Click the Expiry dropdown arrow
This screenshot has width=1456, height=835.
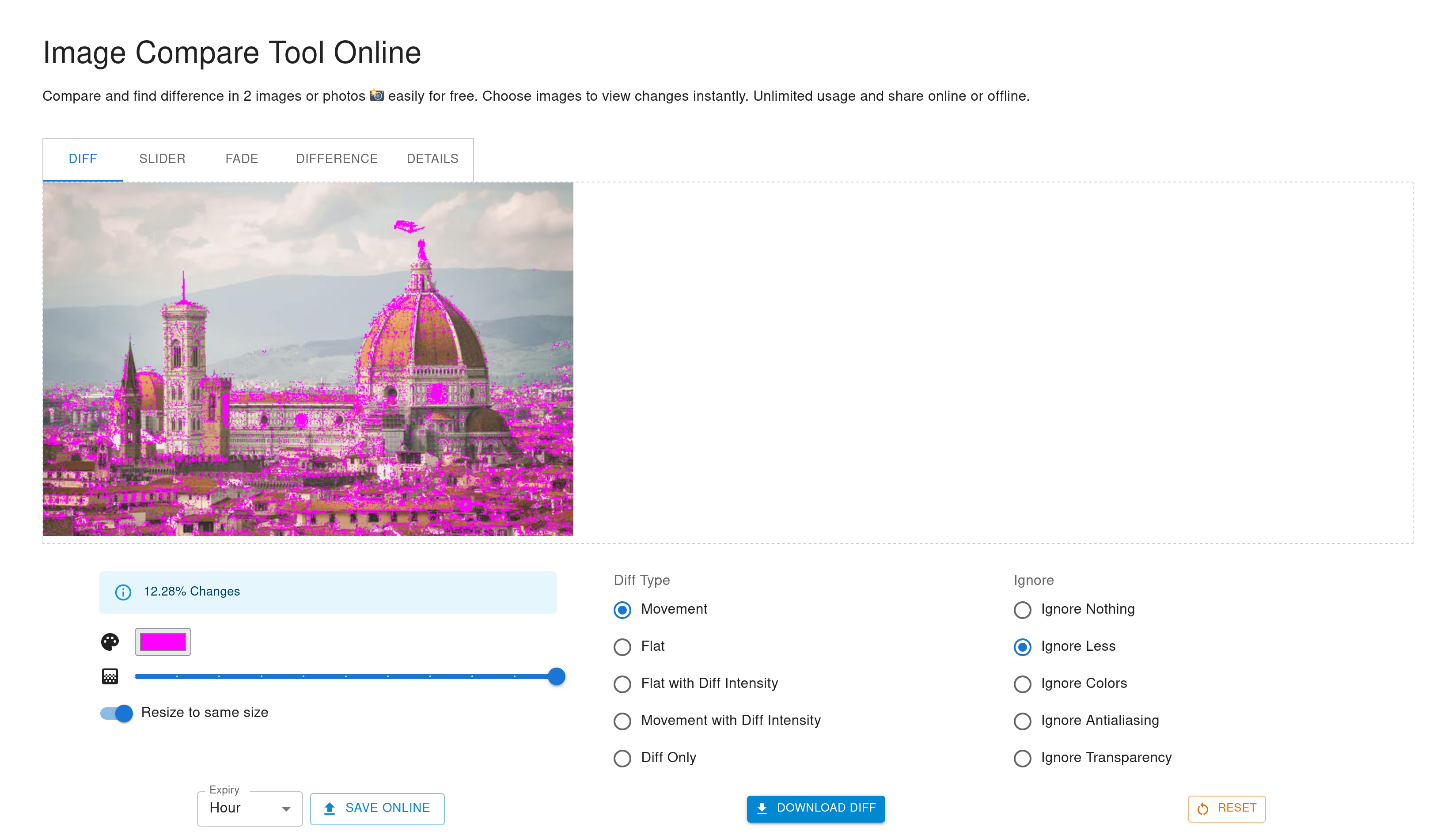pyautogui.click(x=285, y=808)
